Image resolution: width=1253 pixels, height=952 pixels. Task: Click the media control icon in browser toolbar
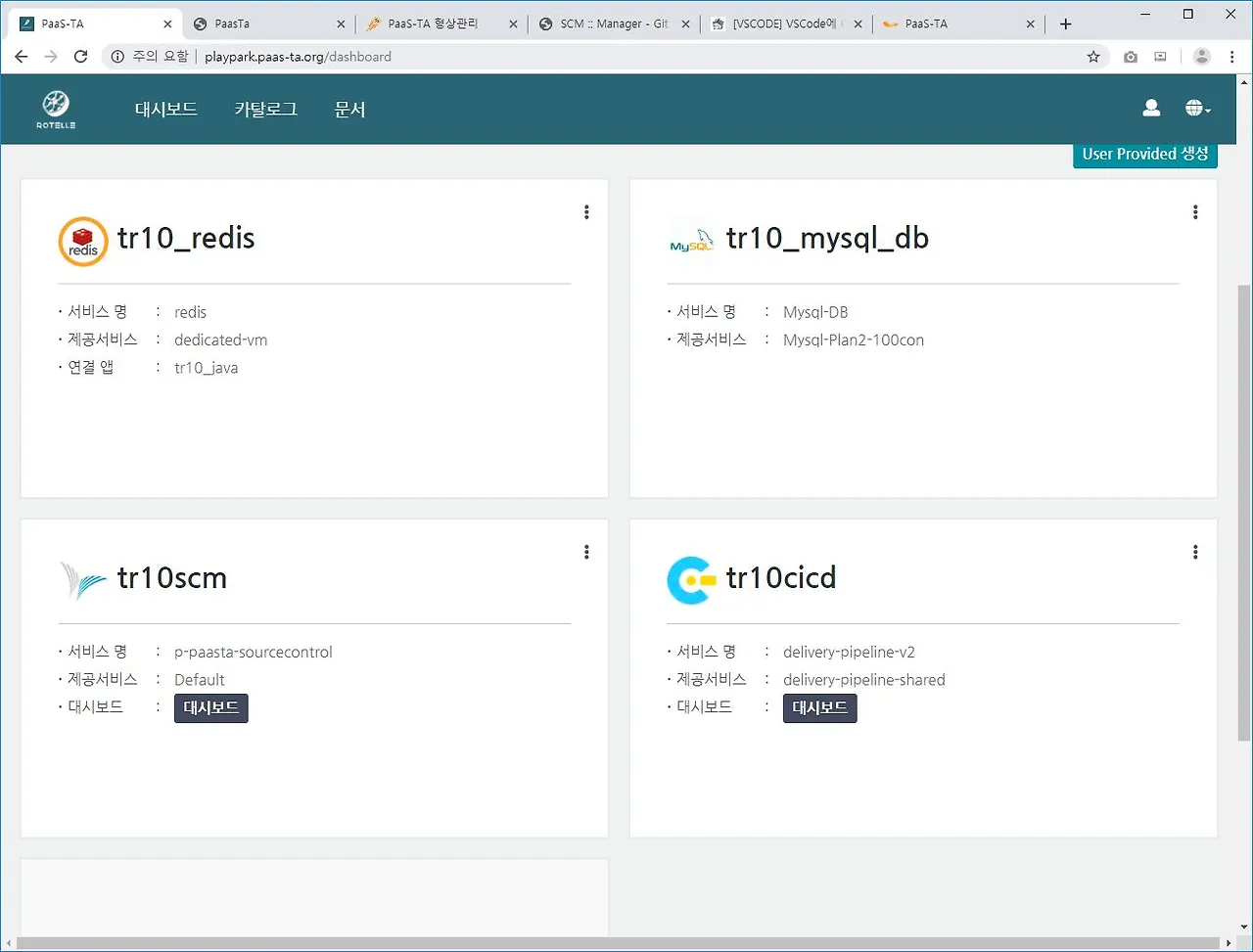point(1161,57)
